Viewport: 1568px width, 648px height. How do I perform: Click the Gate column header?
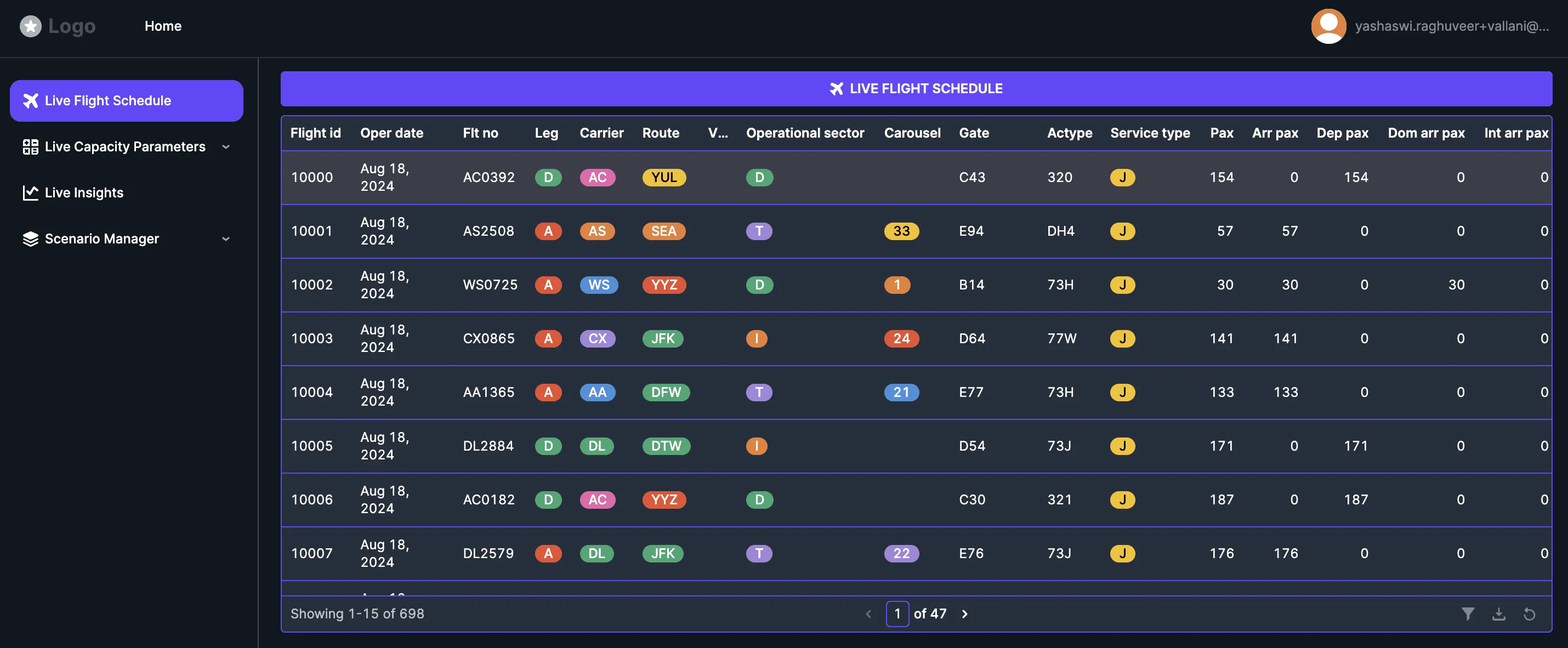click(x=974, y=133)
